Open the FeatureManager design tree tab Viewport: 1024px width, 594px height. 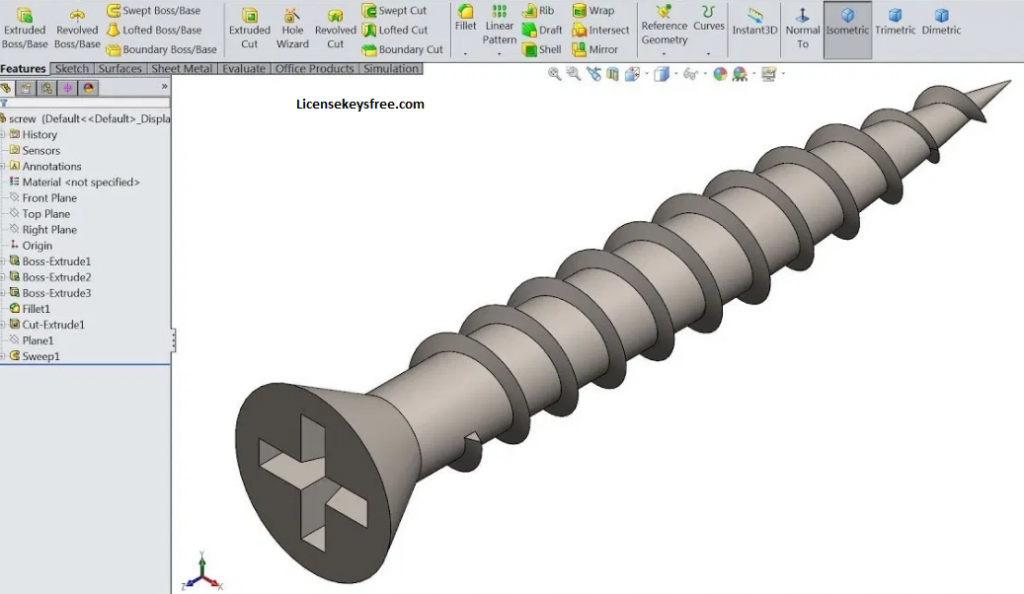coord(7,88)
